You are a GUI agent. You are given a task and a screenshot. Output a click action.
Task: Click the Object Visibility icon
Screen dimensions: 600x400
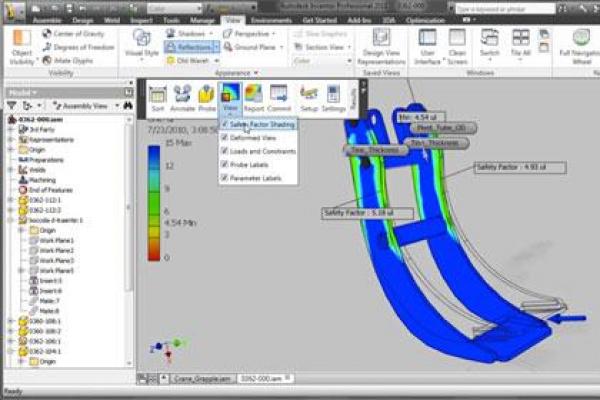point(23,47)
